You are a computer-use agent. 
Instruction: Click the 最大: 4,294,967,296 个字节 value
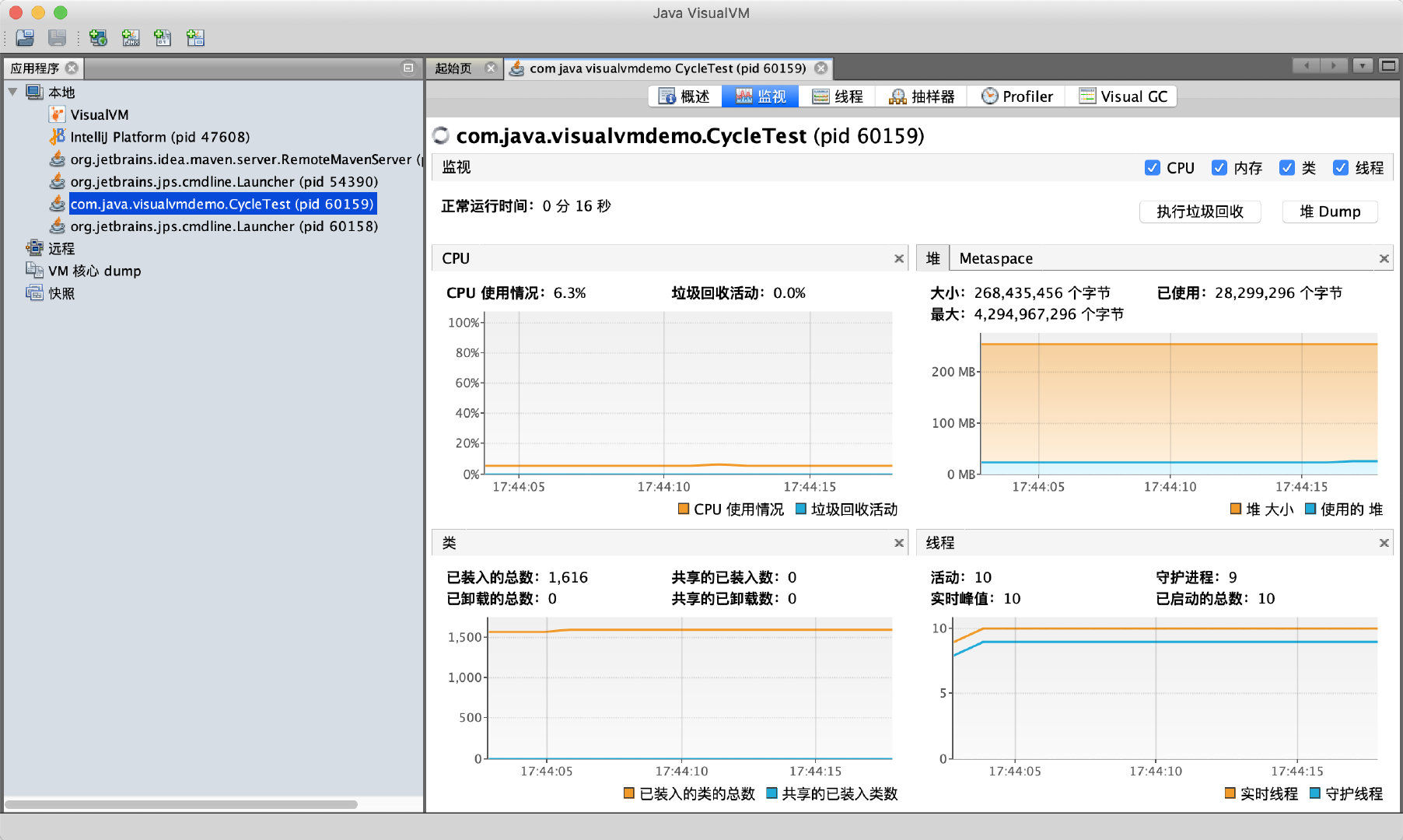(x=1027, y=314)
